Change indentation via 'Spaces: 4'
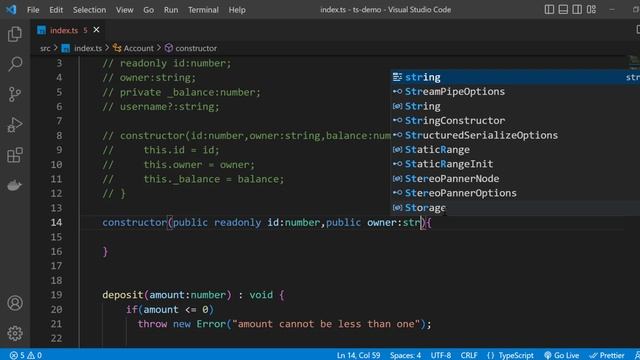The height and width of the screenshot is (360, 640). pos(405,355)
